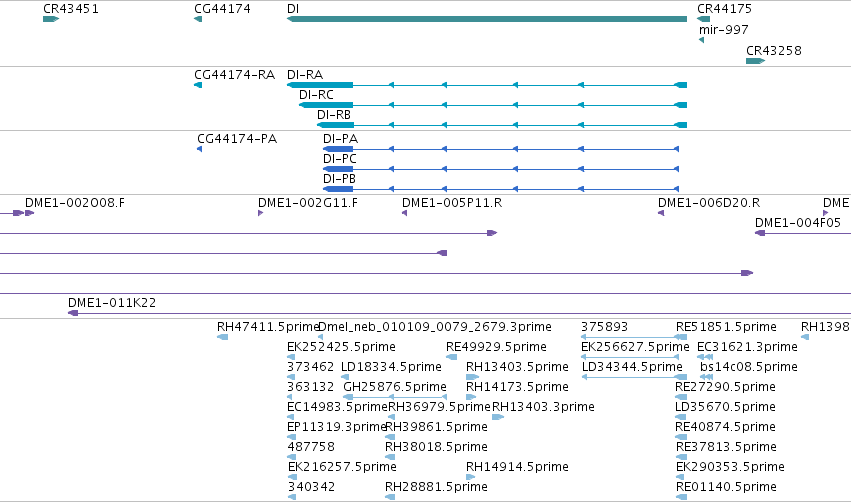The height and width of the screenshot is (502, 851).
Task: Select the 340342 feature
Action: pyautogui.click(x=292, y=497)
